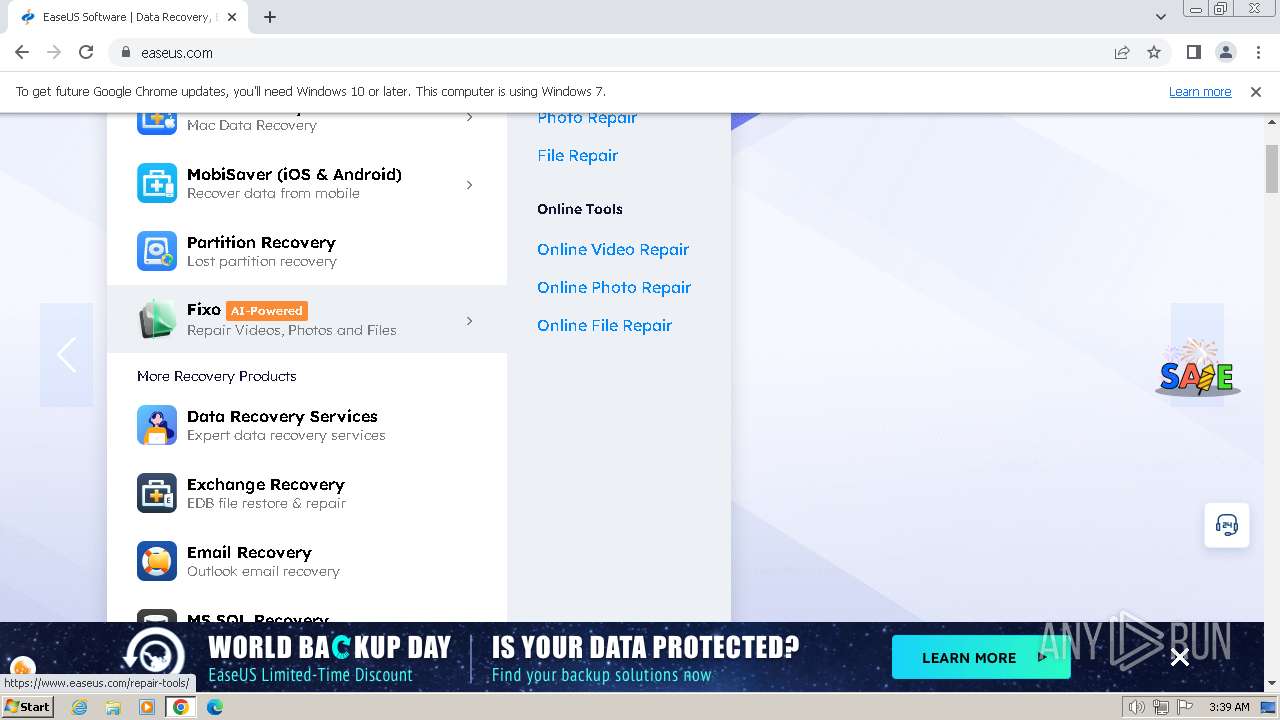Open the Online Video Repair link
This screenshot has height=720, width=1280.
[x=613, y=249]
